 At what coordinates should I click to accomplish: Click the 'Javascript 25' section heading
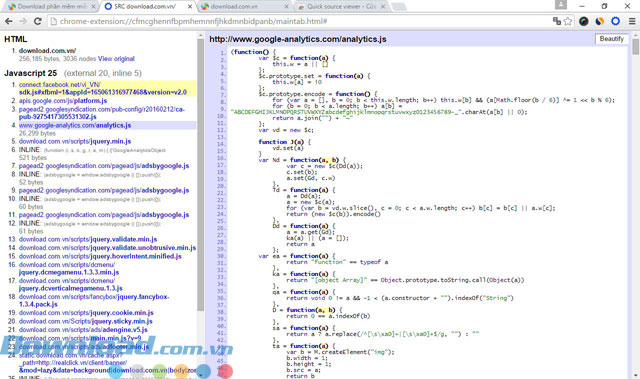31,73
